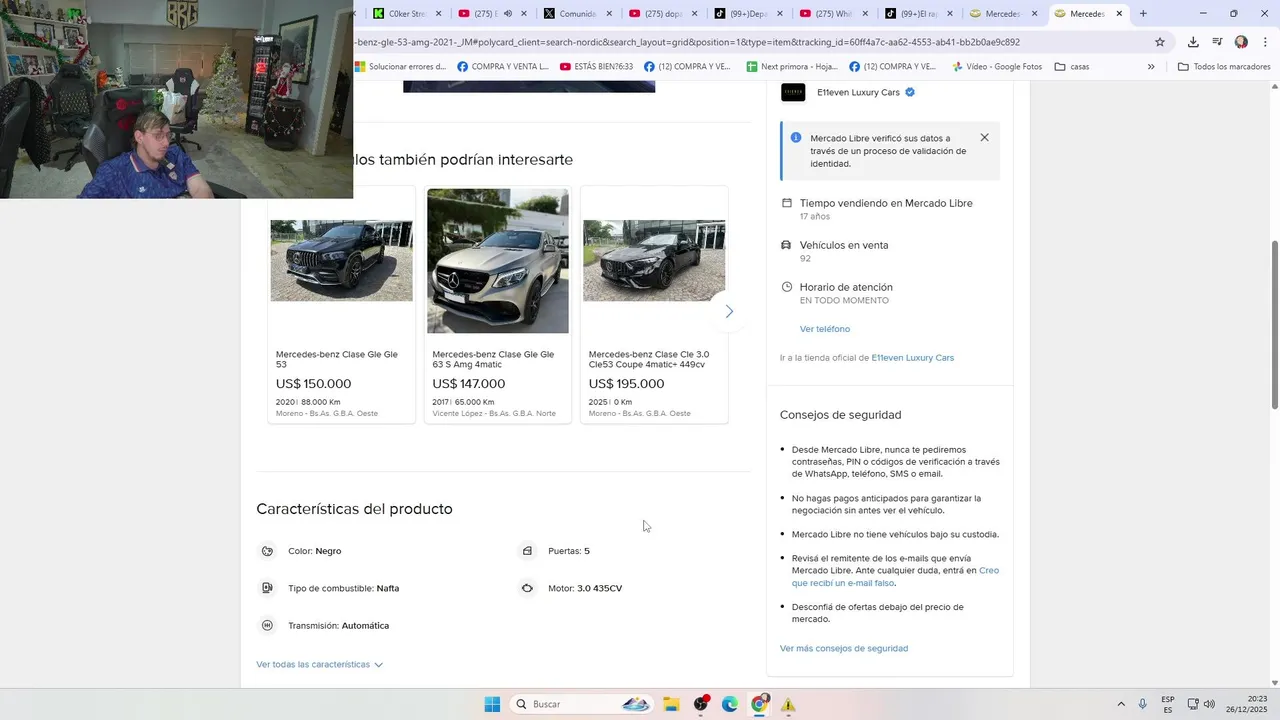Click the network icon in system tray
Image resolution: width=1280 pixels, height=720 pixels.
[x=1192, y=704]
